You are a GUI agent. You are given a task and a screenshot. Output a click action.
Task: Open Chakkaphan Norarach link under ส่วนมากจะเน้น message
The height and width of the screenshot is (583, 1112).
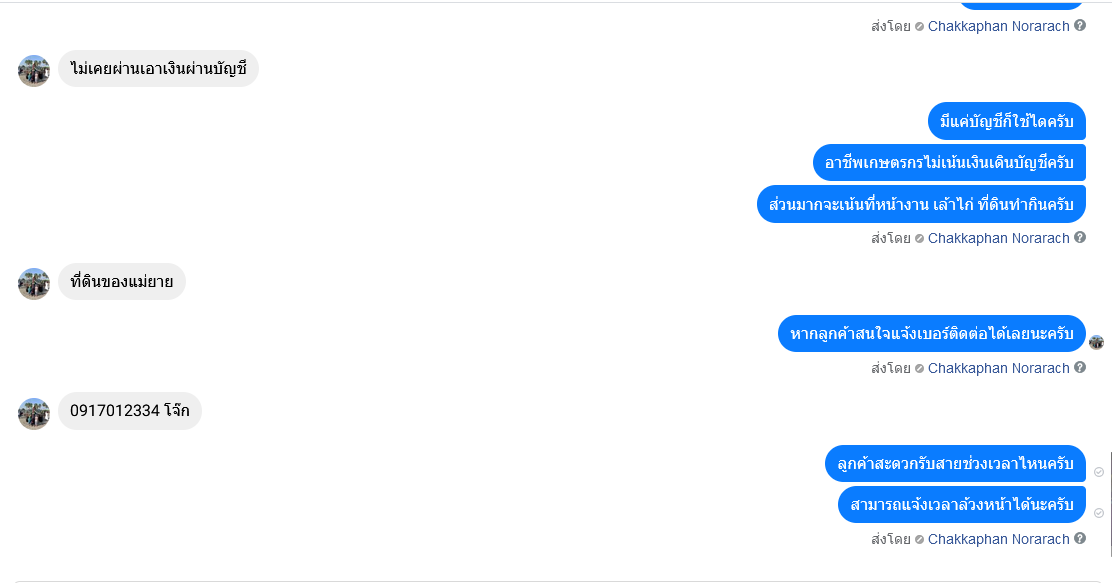[998, 238]
